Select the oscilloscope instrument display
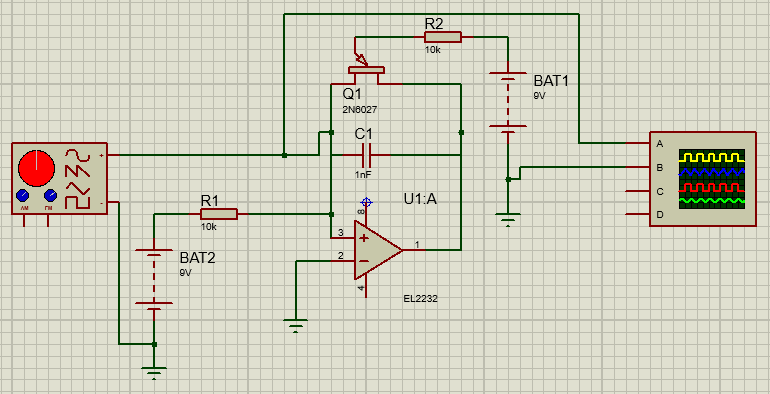Viewport: 770px width, 394px height. click(712, 179)
